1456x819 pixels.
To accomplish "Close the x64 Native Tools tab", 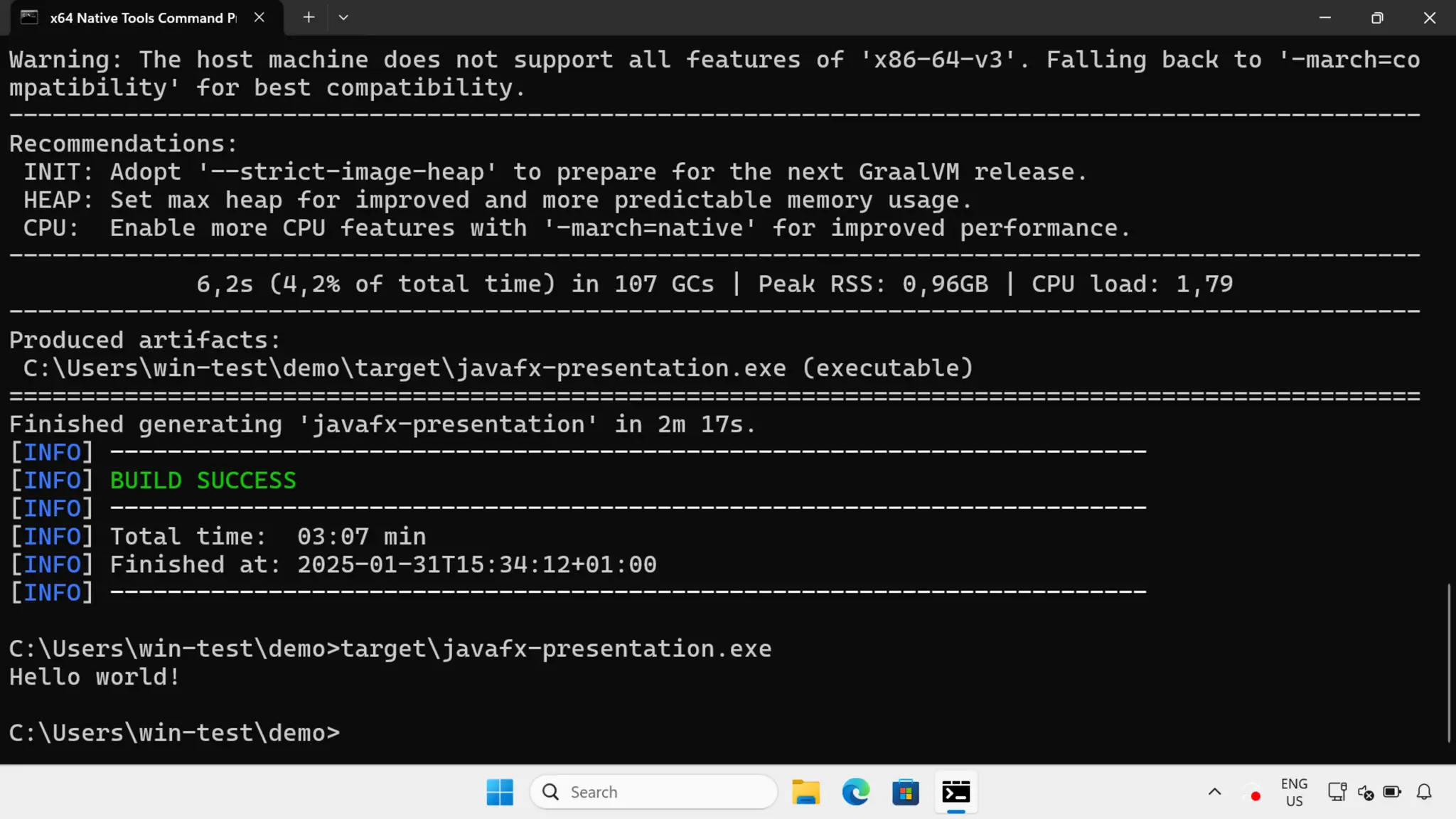I will pos(259,18).
